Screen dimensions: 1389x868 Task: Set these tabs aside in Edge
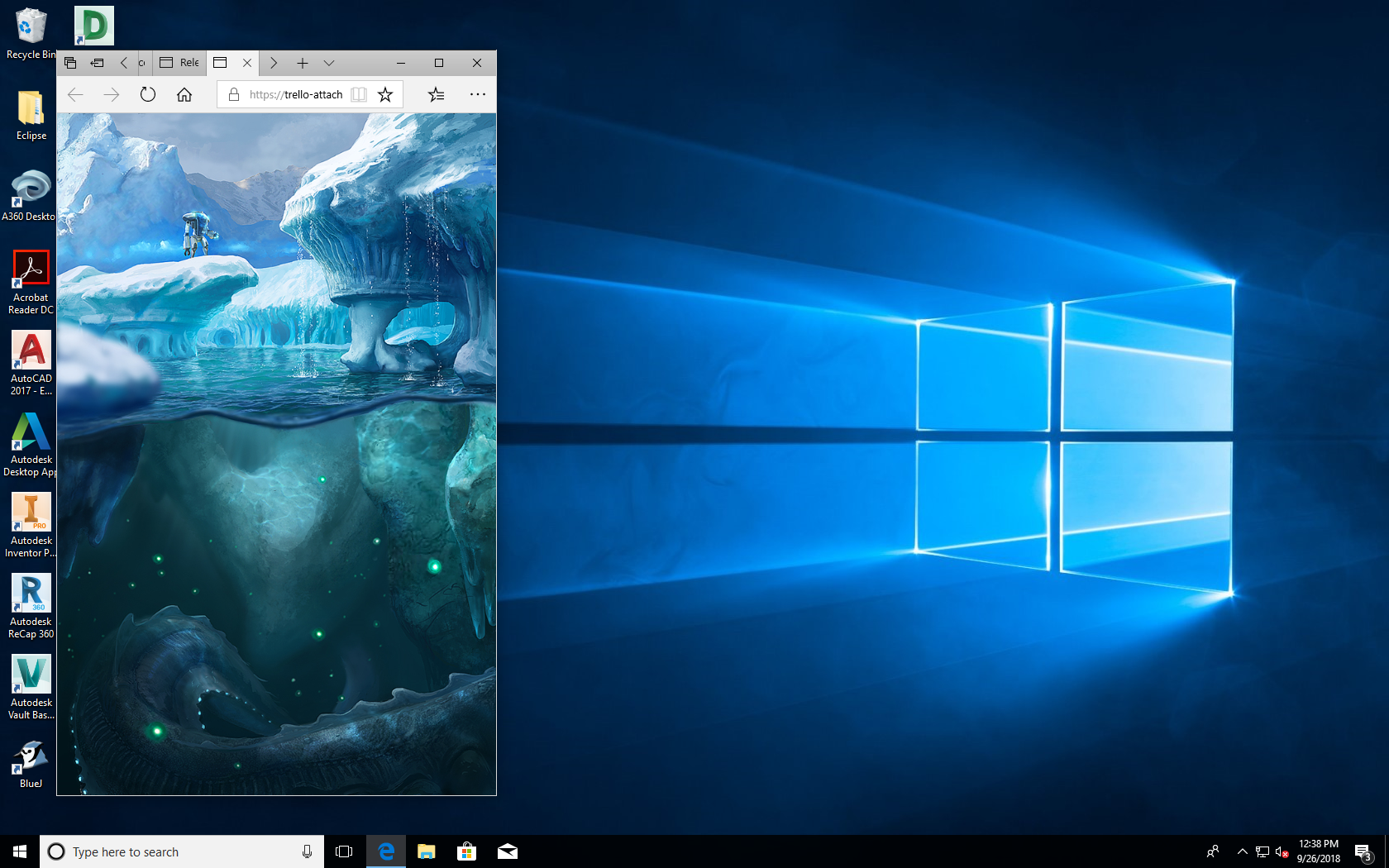click(x=98, y=63)
